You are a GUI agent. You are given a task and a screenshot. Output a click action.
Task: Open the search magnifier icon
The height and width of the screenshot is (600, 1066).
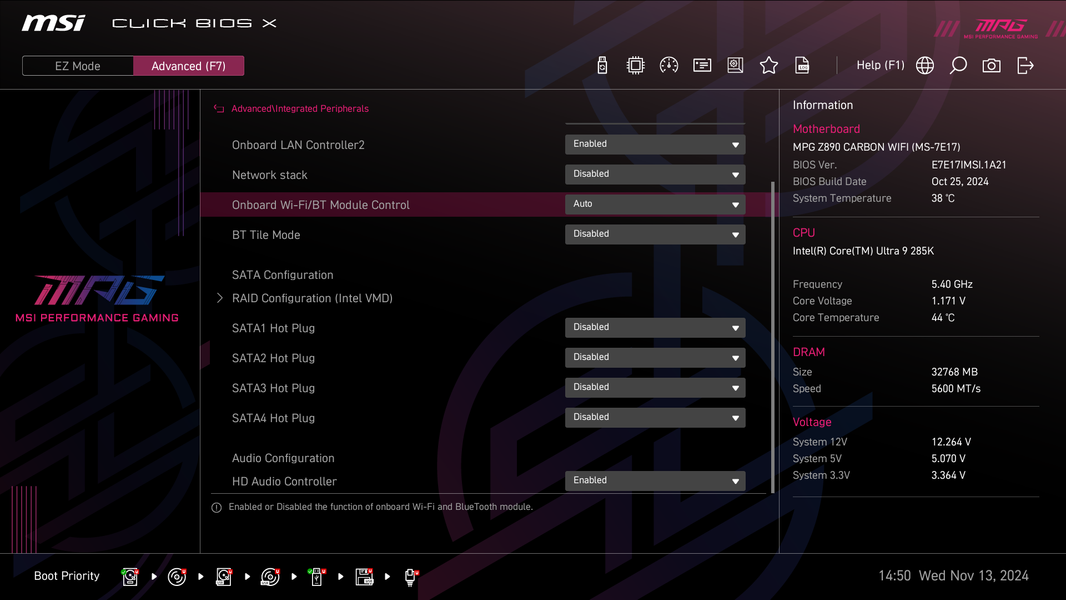958,65
